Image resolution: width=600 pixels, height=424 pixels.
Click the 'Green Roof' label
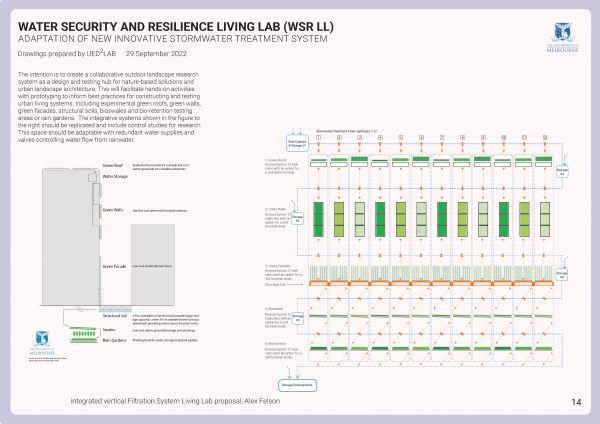click(112, 166)
